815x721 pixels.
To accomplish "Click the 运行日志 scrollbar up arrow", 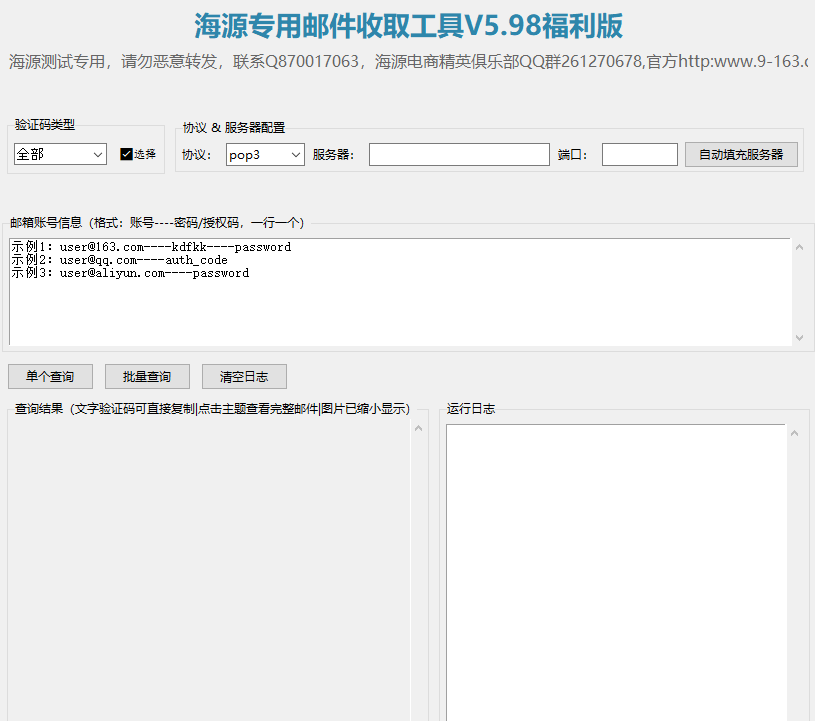I will tap(794, 434).
